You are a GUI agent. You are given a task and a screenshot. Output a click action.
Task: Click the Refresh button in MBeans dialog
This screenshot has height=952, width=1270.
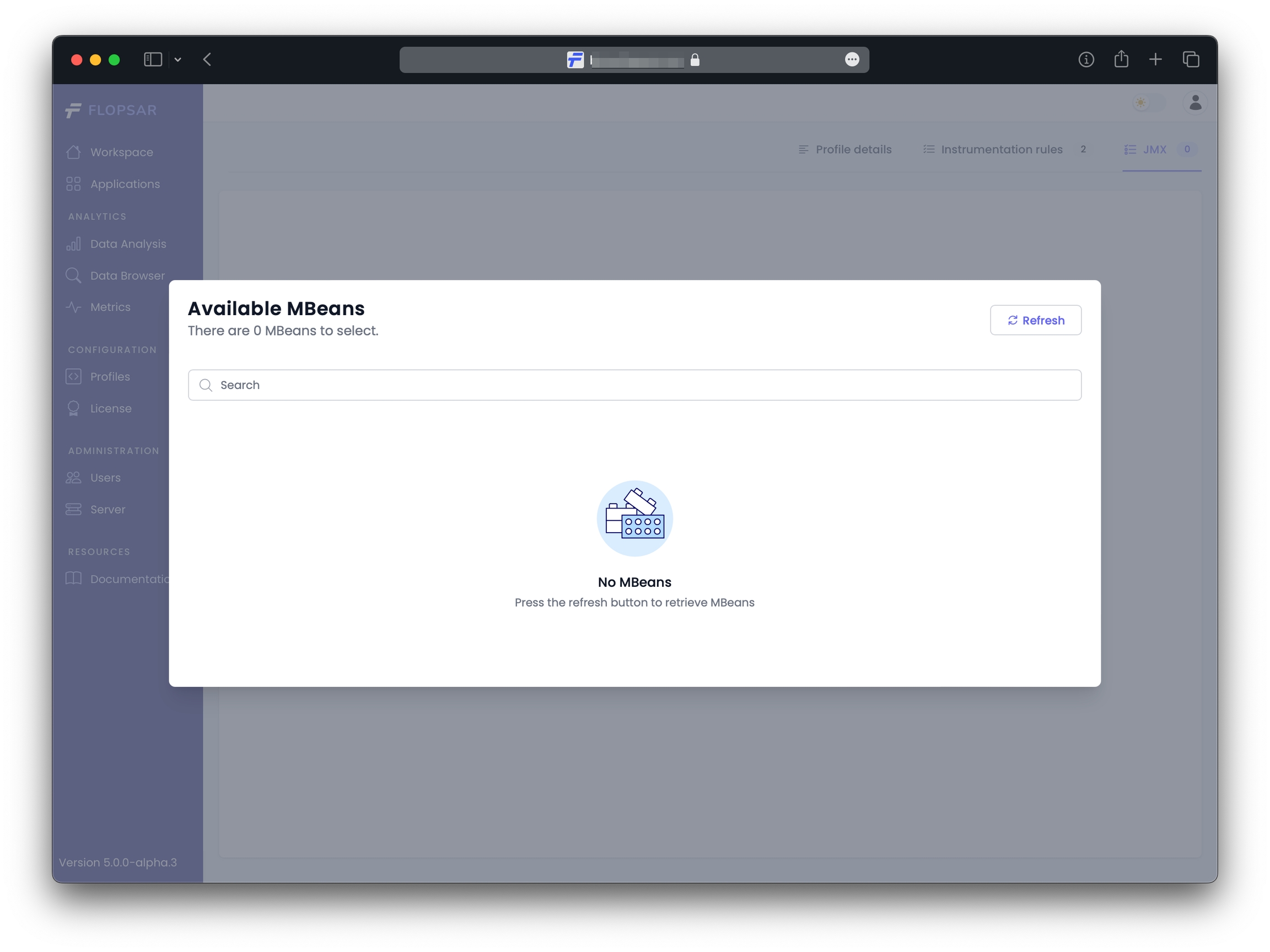[1035, 320]
